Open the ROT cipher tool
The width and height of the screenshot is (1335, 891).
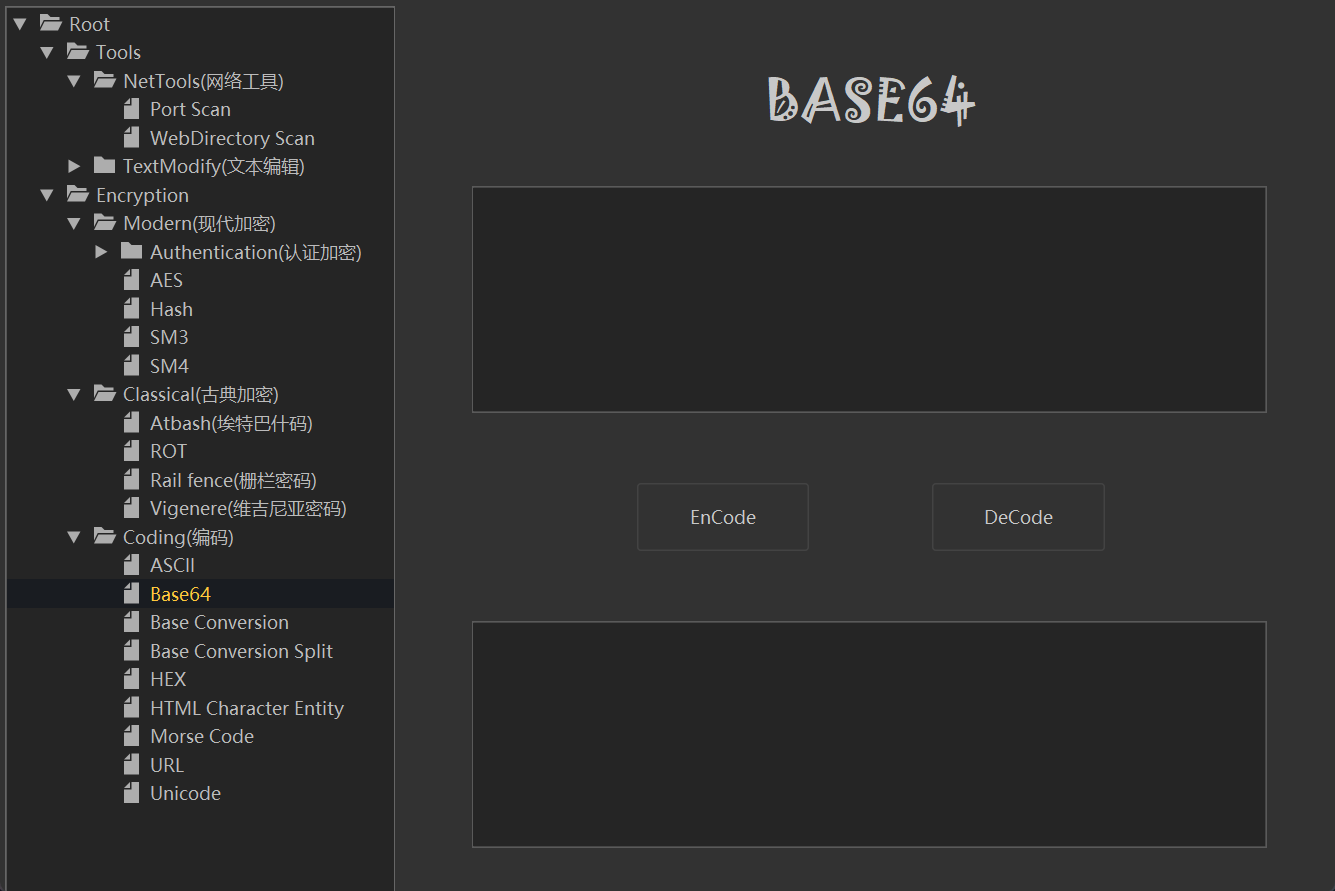point(168,451)
